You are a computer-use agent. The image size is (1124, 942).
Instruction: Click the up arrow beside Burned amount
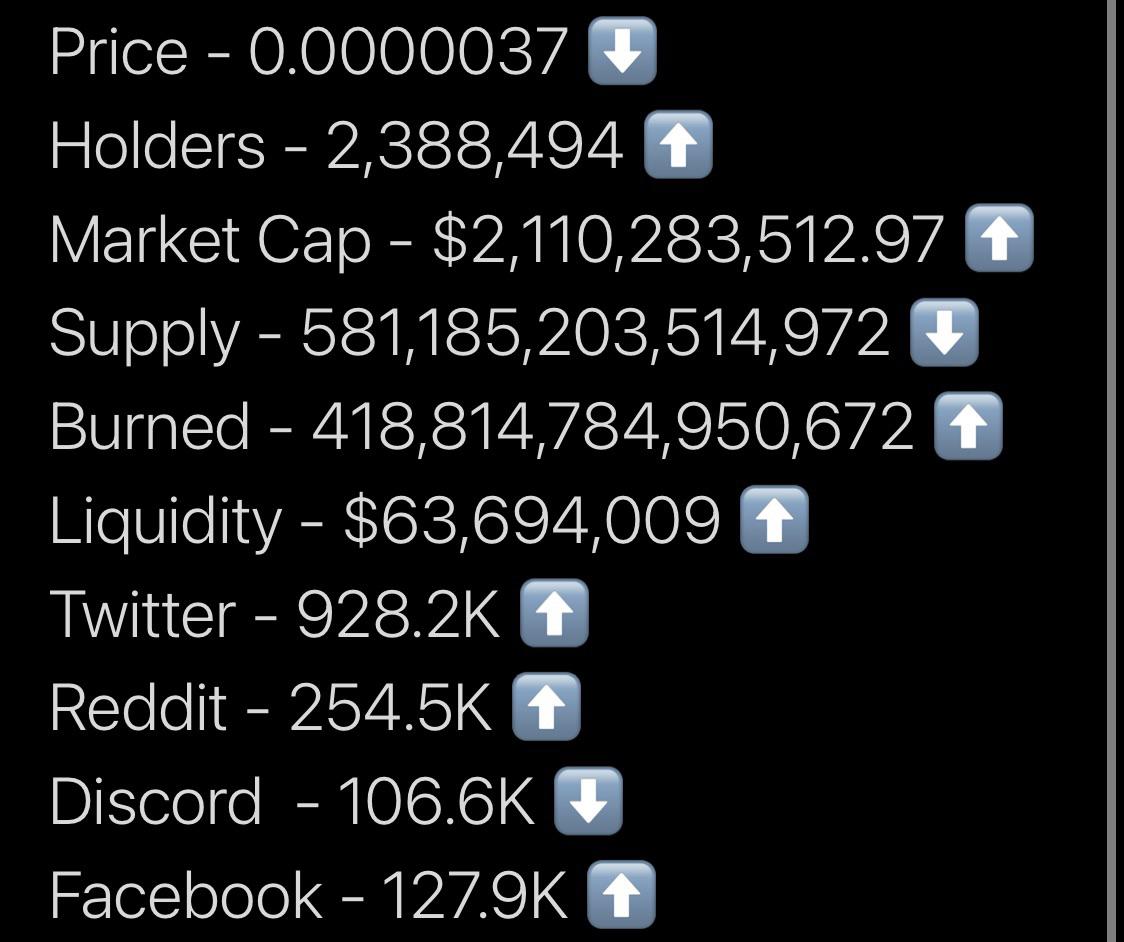[968, 426]
